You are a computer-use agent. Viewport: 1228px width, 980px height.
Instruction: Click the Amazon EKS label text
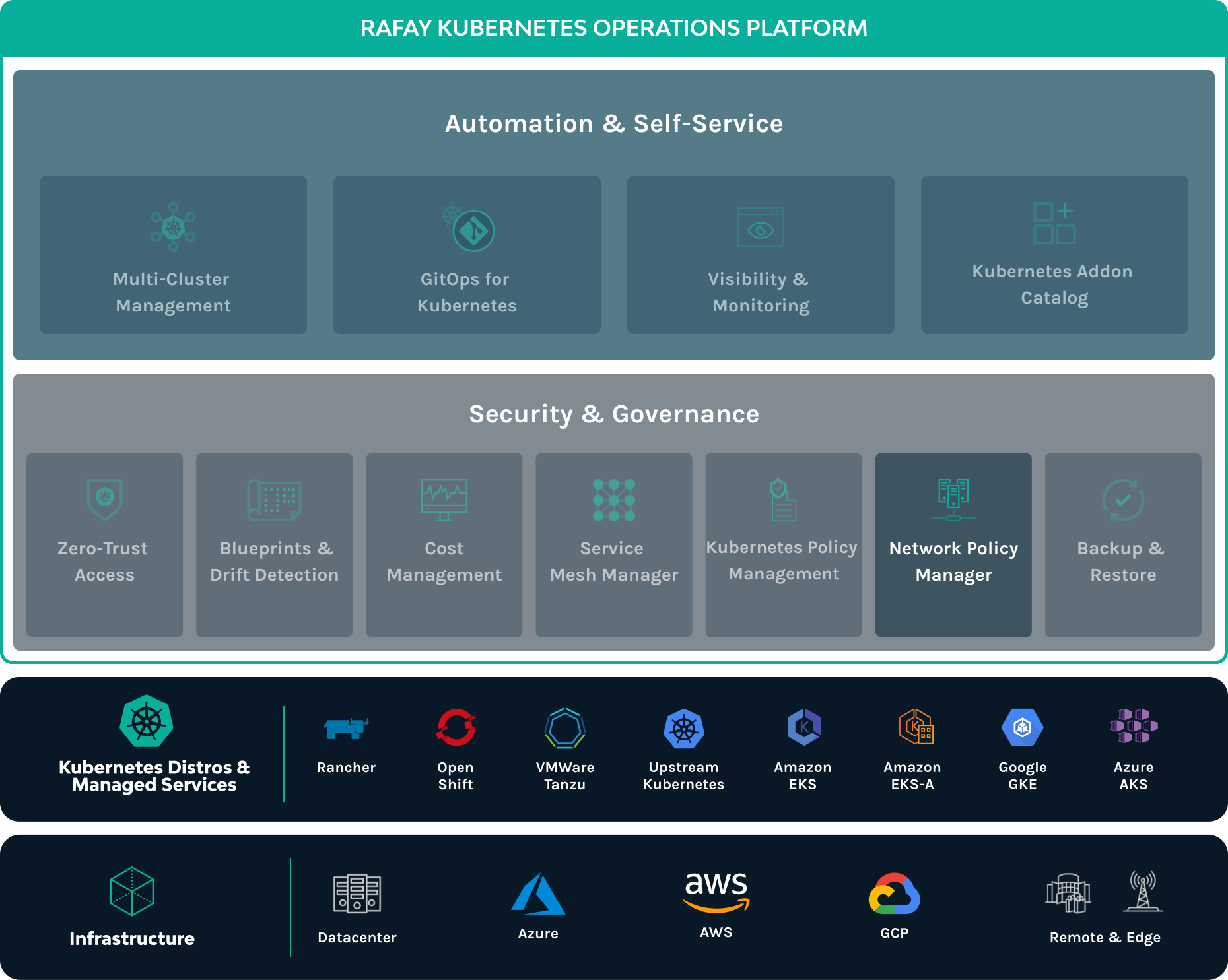coord(803,776)
